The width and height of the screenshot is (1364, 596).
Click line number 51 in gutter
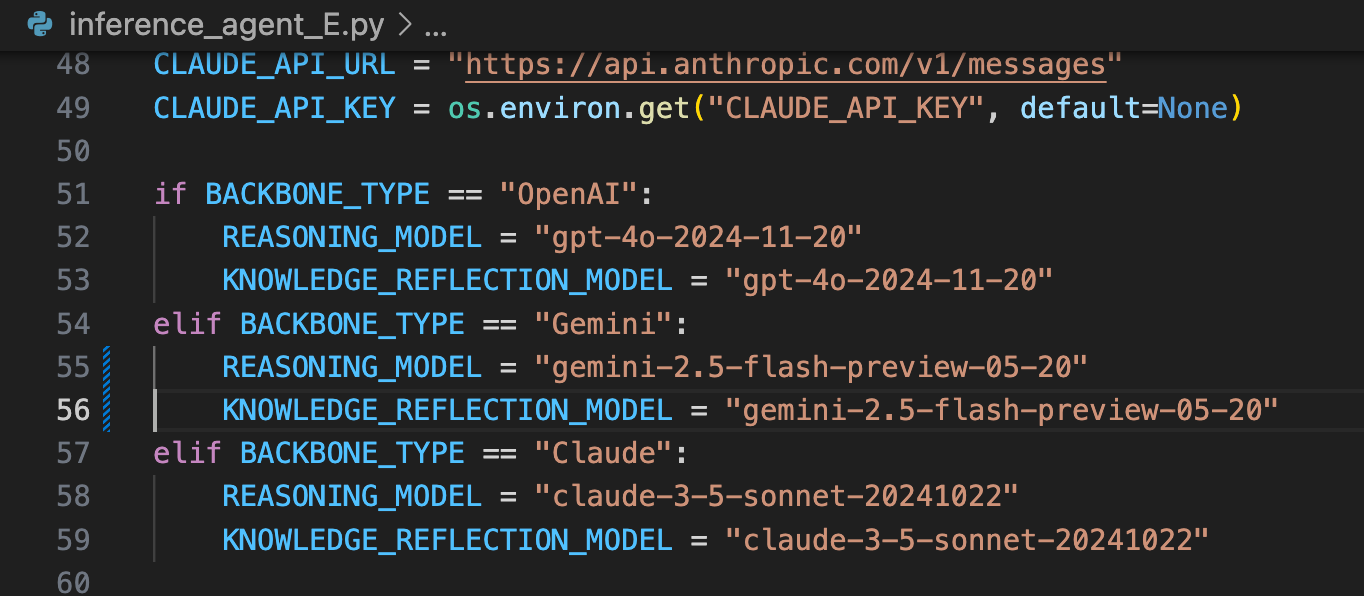click(73, 194)
